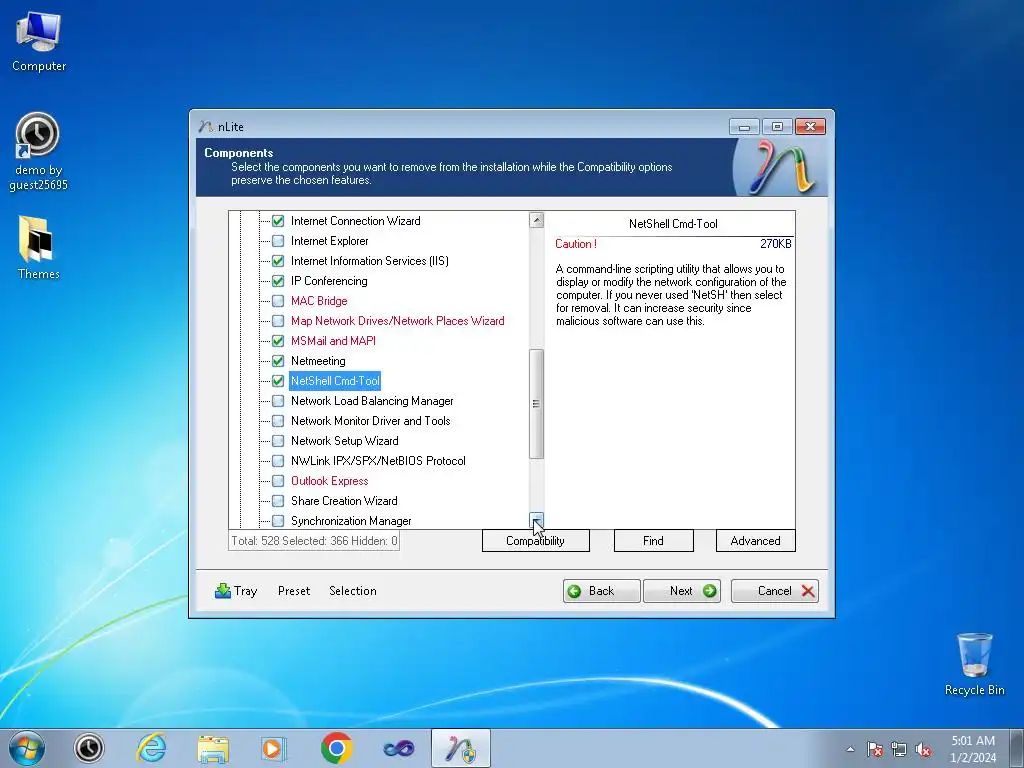Open the Selection menu
1024x768 pixels.
[353, 591]
